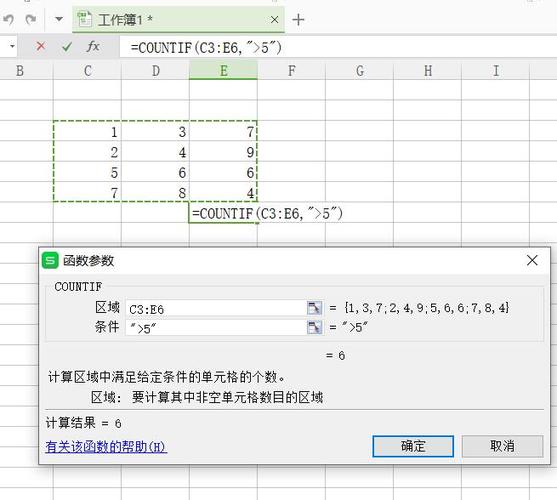Click the 取消 cancel button
The height and width of the screenshot is (500, 557).
pos(502,446)
